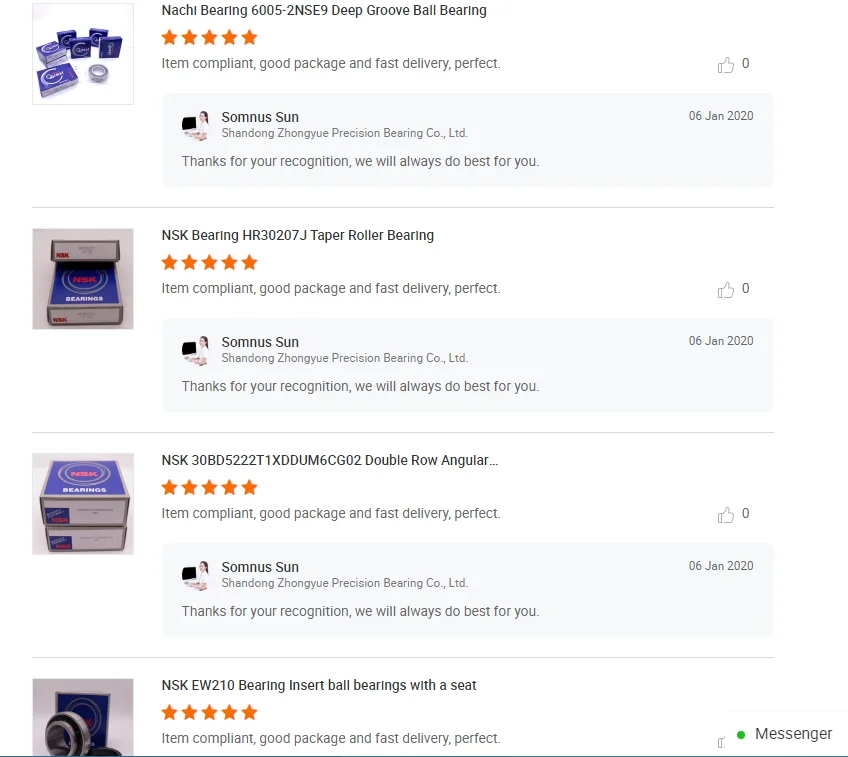Image resolution: width=848 pixels, height=757 pixels.
Task: Click the green Messenger status dot
Action: tap(741, 735)
